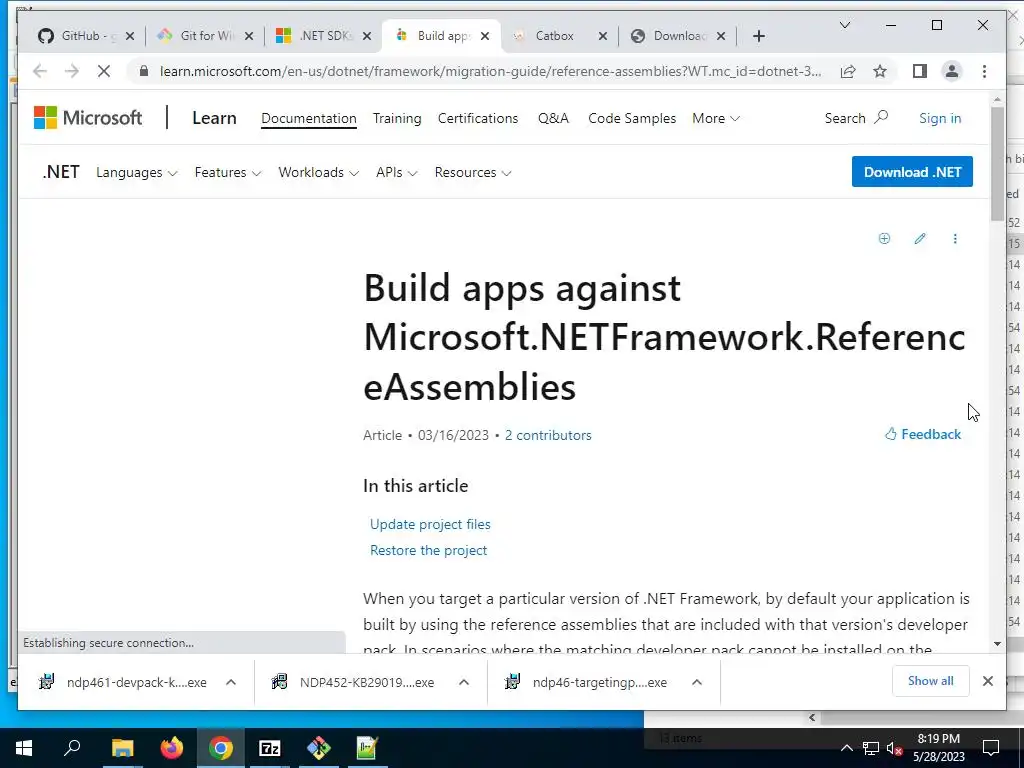Click page vertical scrollbar thumb
Image resolution: width=1024 pixels, height=768 pixels.
[x=997, y=163]
